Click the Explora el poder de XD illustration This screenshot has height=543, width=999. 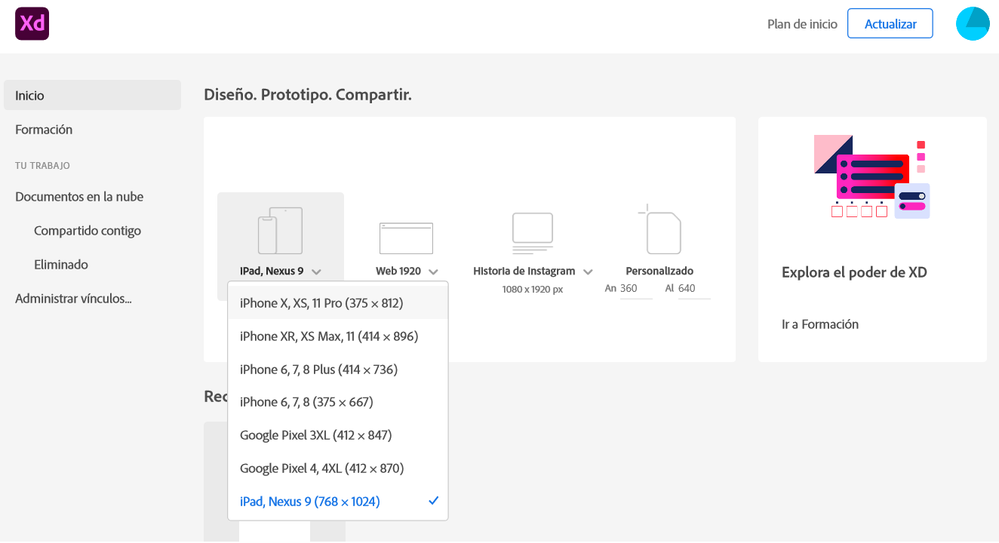[872, 177]
